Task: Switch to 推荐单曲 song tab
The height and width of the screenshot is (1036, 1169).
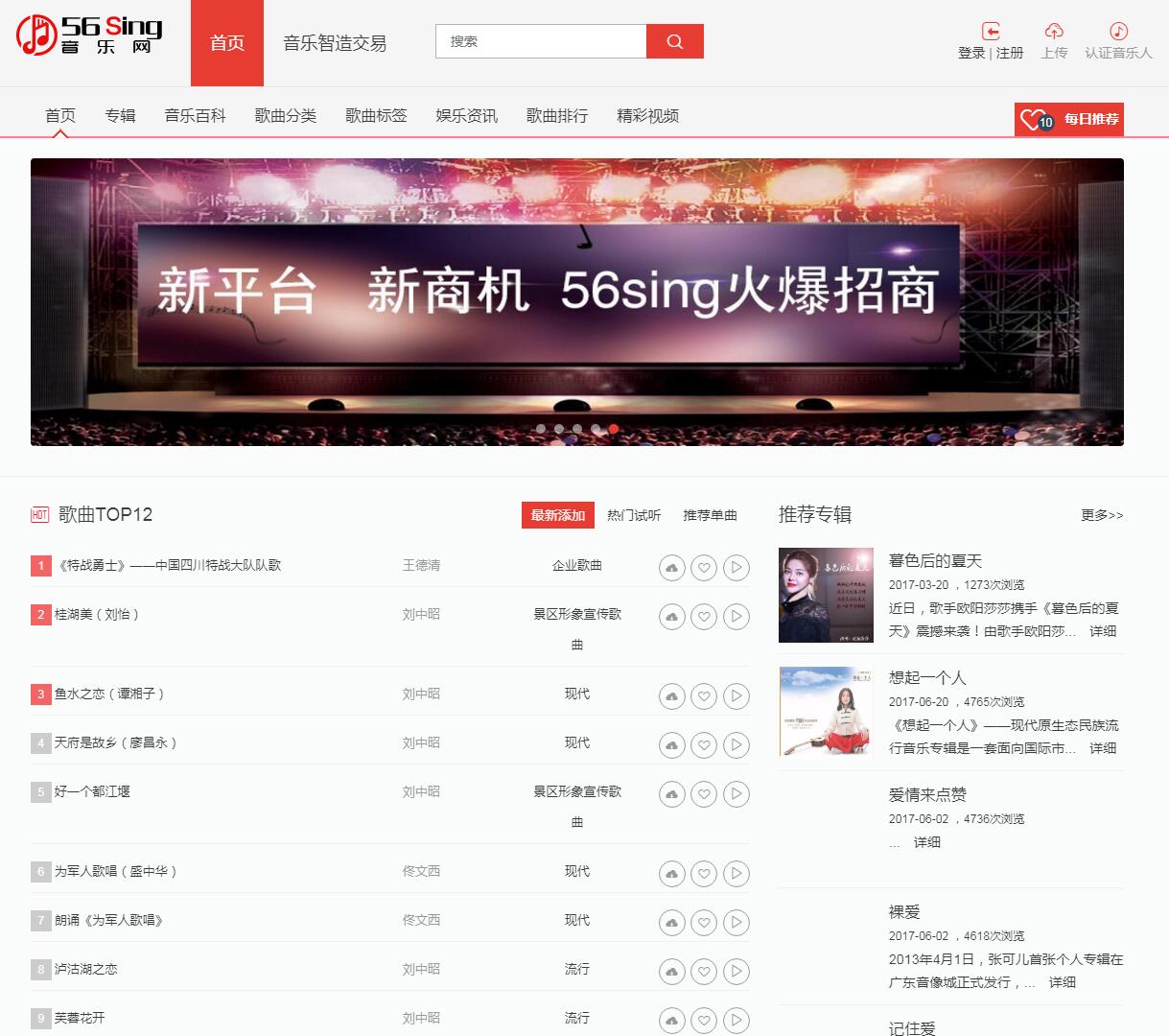Action: click(710, 515)
